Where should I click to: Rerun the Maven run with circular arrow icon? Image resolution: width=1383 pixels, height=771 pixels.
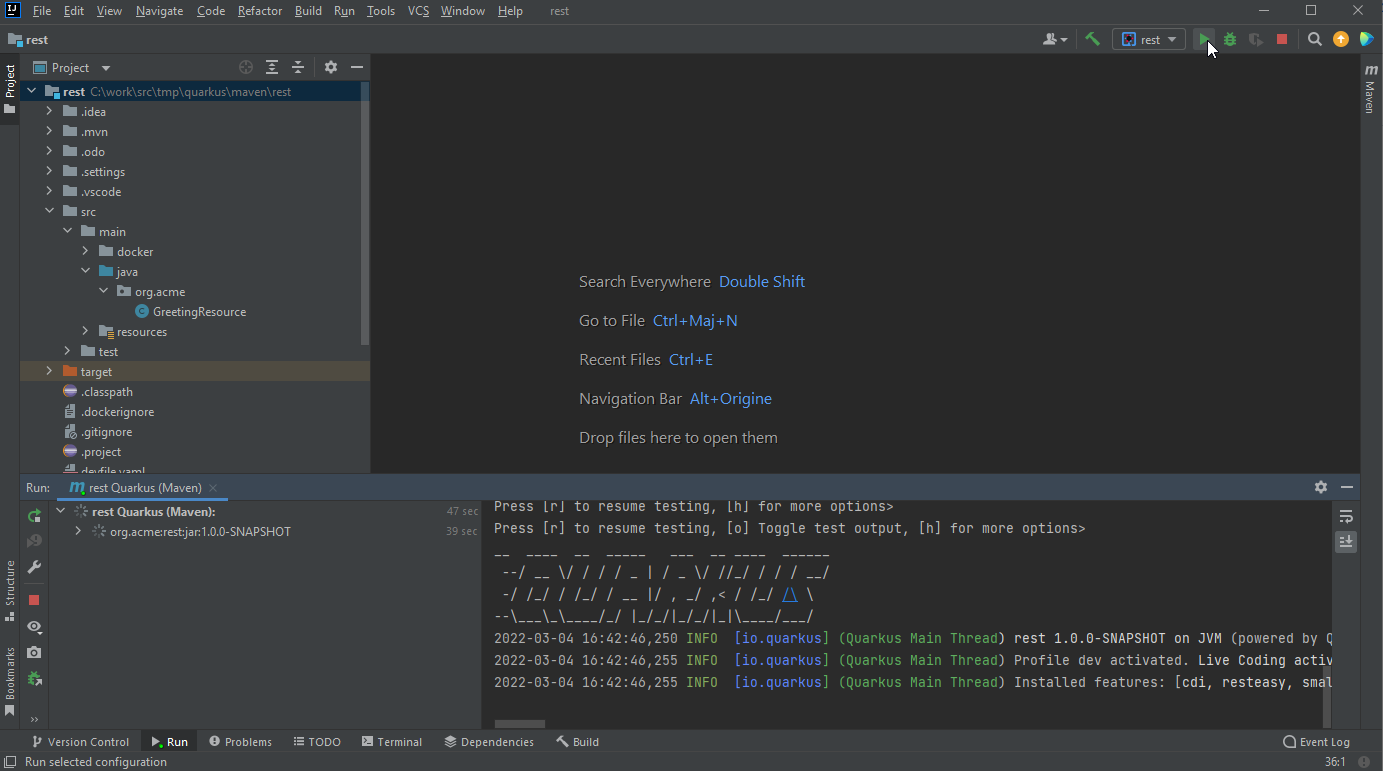click(x=33, y=515)
